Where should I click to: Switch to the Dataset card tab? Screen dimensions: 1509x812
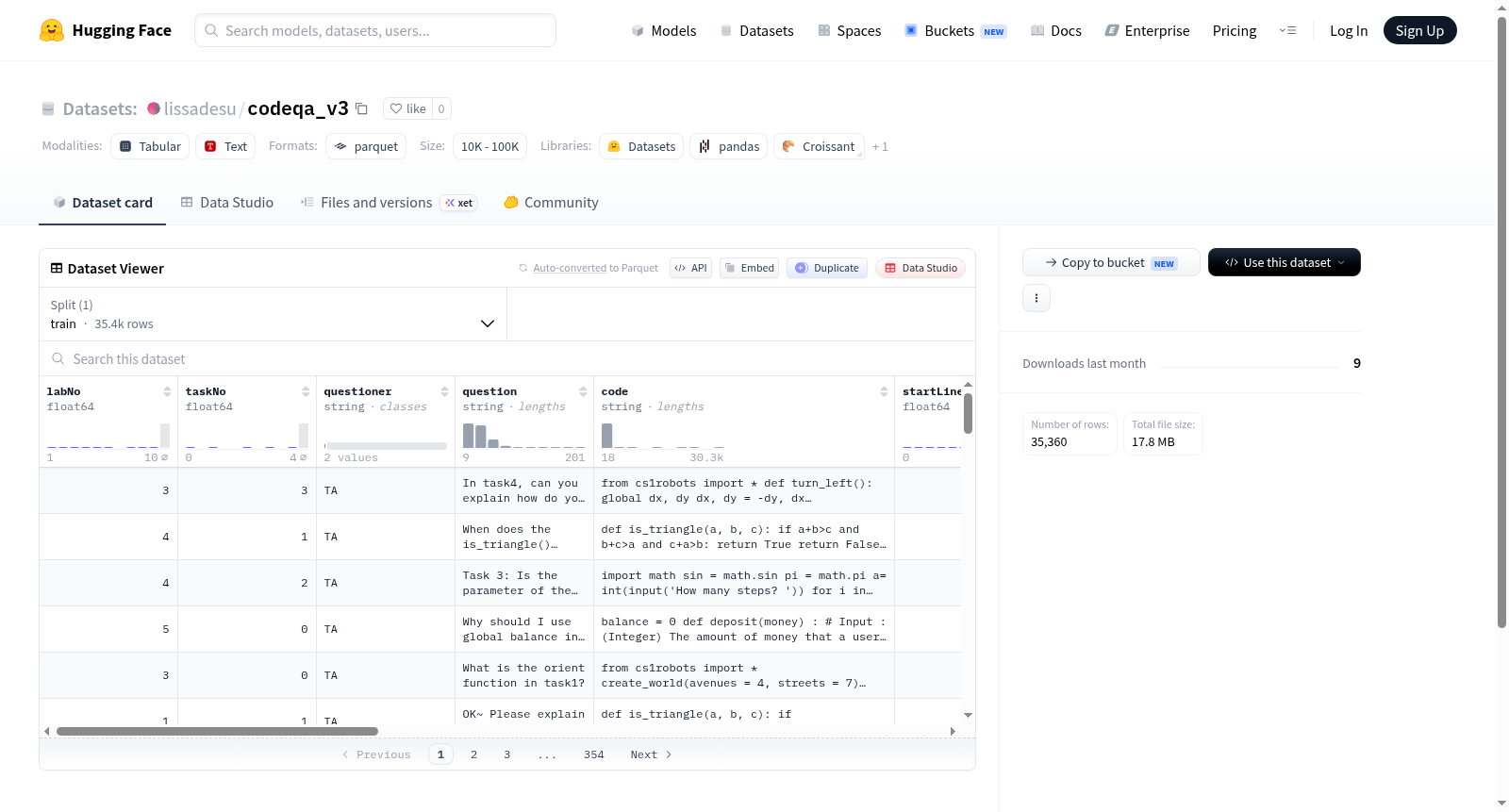tap(102, 202)
